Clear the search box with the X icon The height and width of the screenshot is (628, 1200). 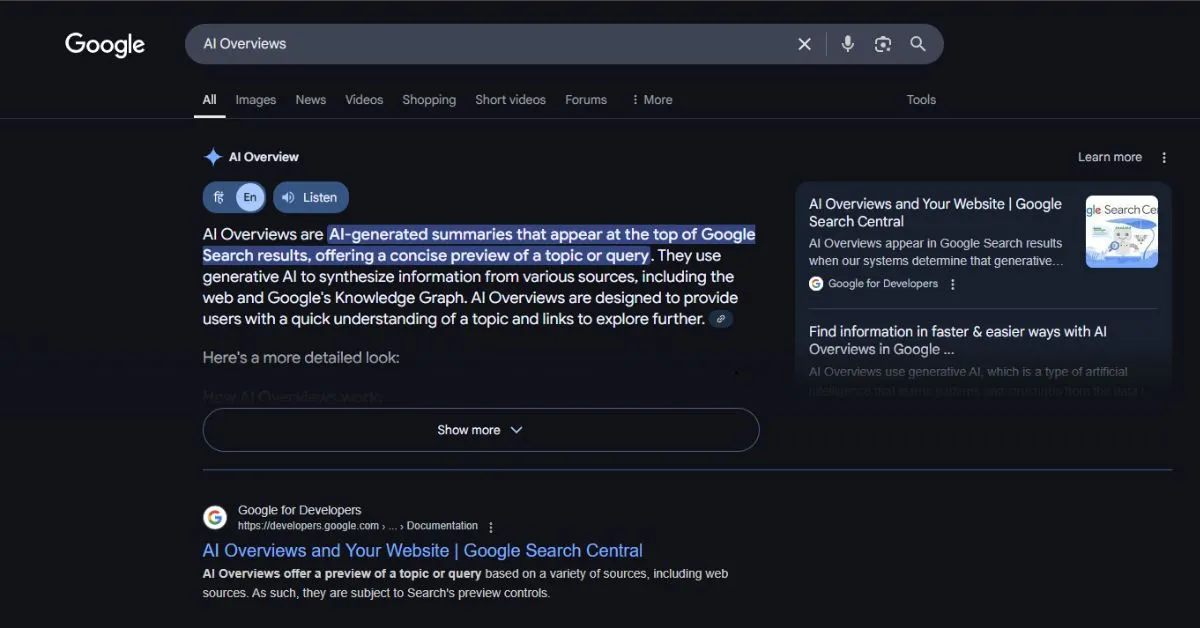pos(804,44)
